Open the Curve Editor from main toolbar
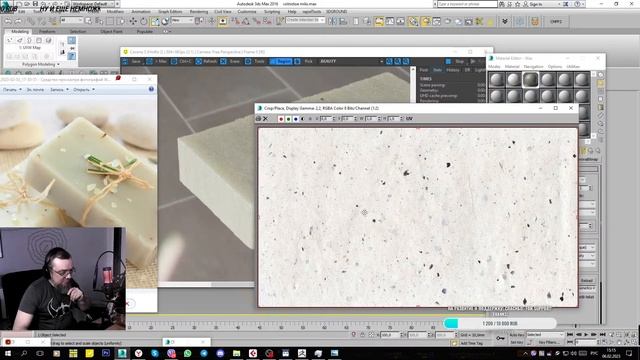This screenshot has height=360, width=640. (390, 21)
